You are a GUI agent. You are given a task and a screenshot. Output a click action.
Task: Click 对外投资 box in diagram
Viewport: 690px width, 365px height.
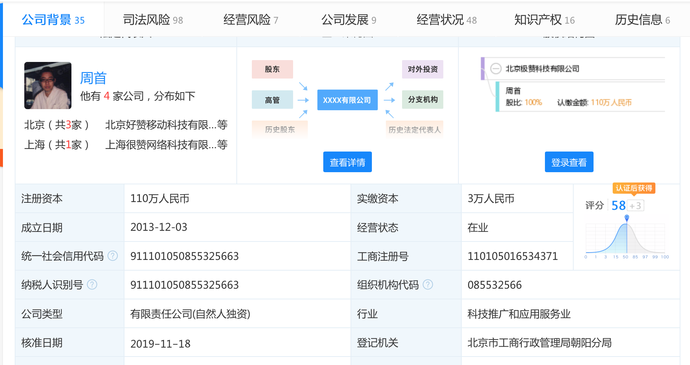(422, 69)
